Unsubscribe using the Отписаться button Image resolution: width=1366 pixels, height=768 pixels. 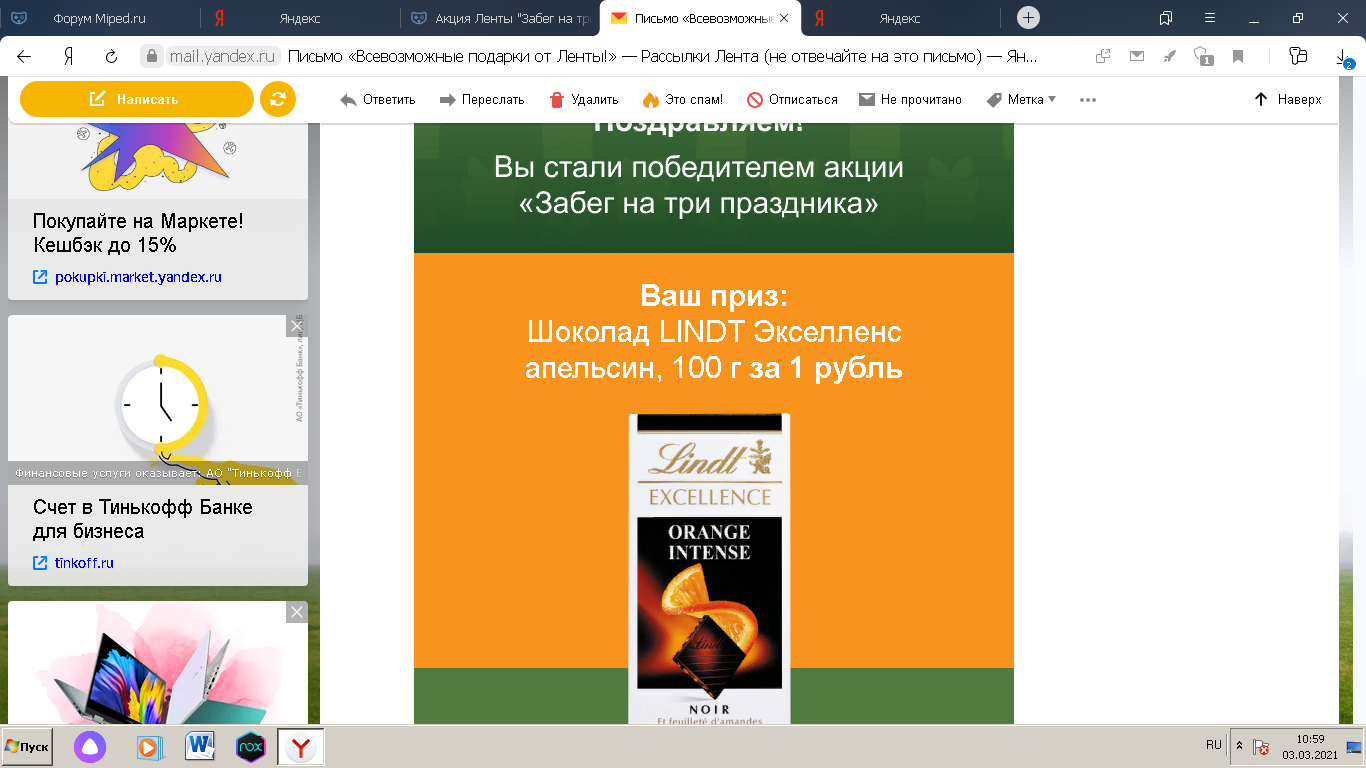click(x=792, y=100)
